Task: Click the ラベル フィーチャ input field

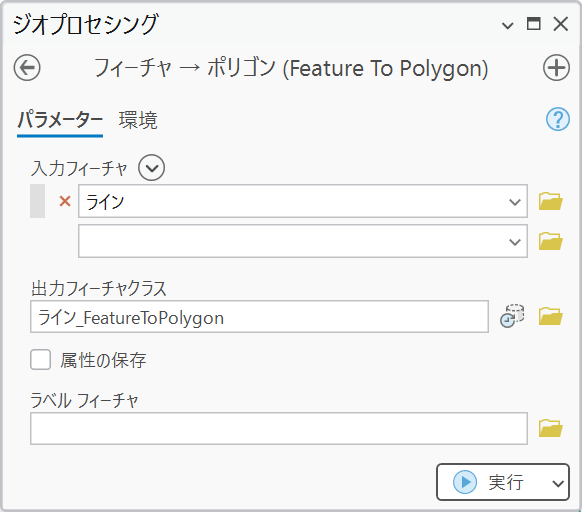Action: point(279,428)
